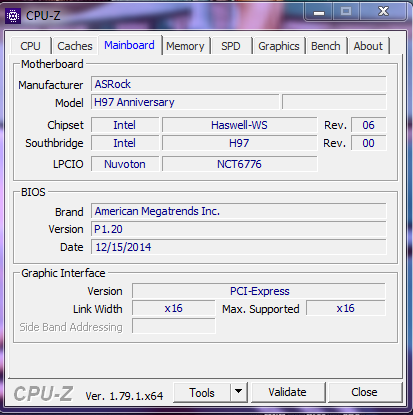Select the Mainboard tab
The width and height of the screenshot is (413, 415).
click(129, 45)
